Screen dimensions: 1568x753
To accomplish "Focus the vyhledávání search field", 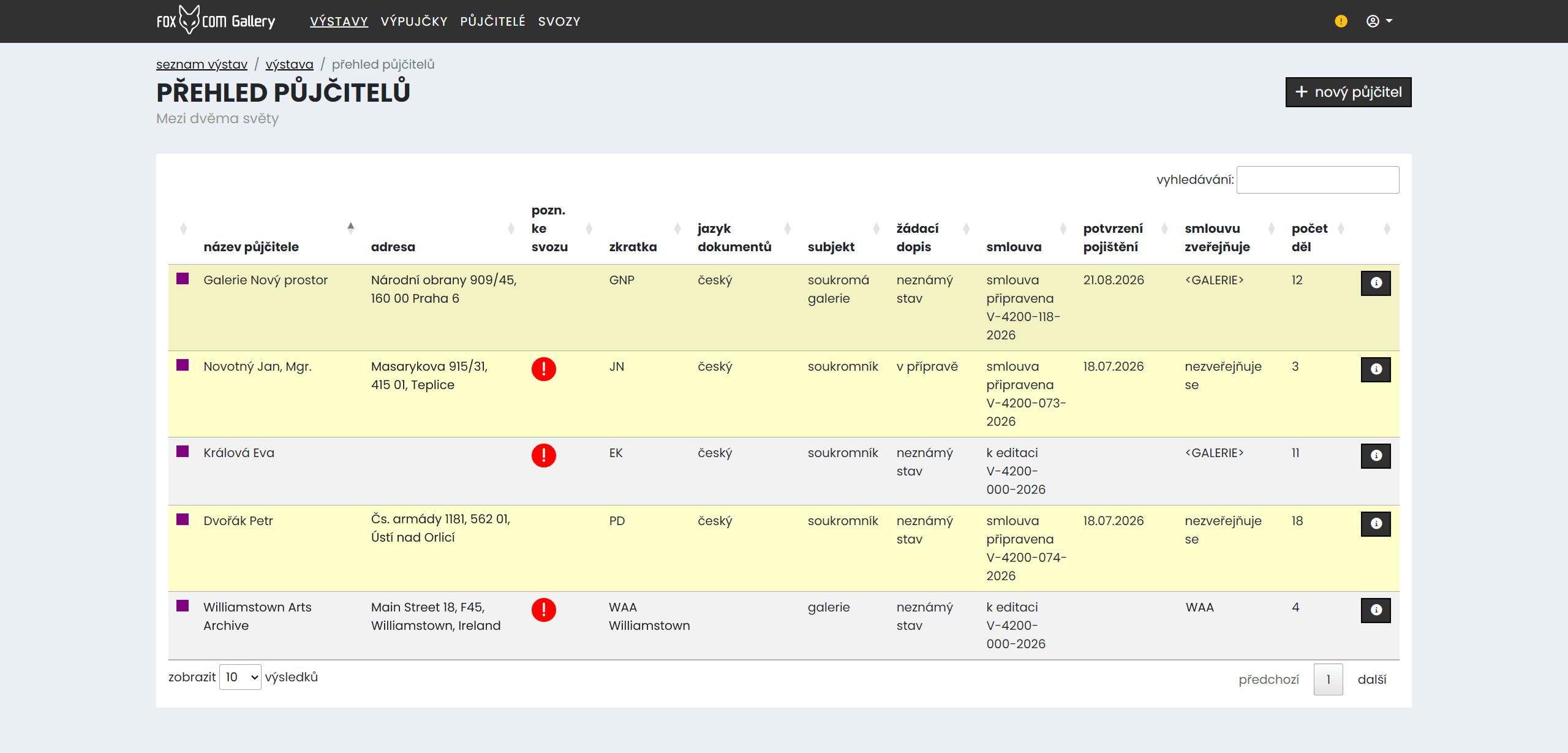I will click(1317, 180).
